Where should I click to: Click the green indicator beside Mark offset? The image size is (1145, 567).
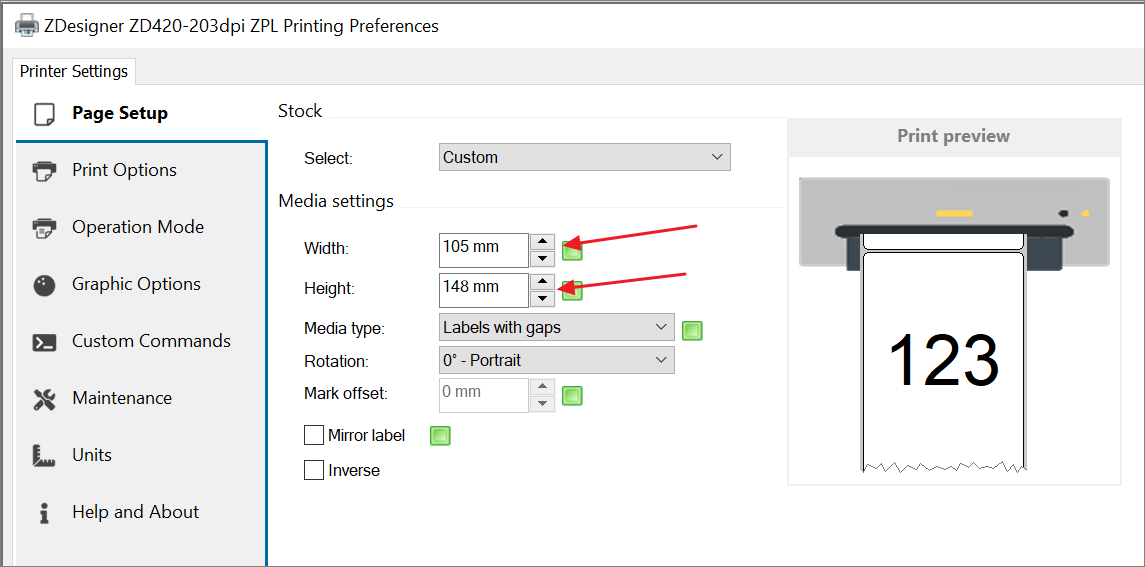[572, 396]
